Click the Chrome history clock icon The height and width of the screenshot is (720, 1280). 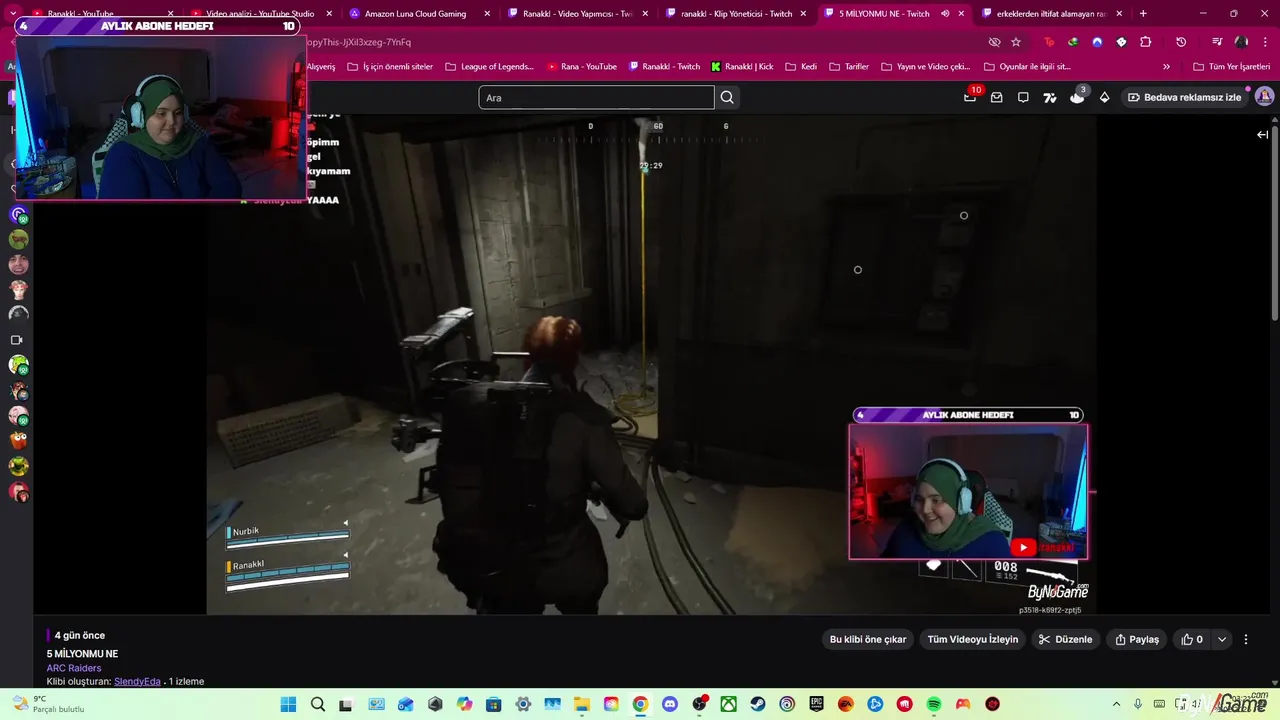click(1181, 42)
